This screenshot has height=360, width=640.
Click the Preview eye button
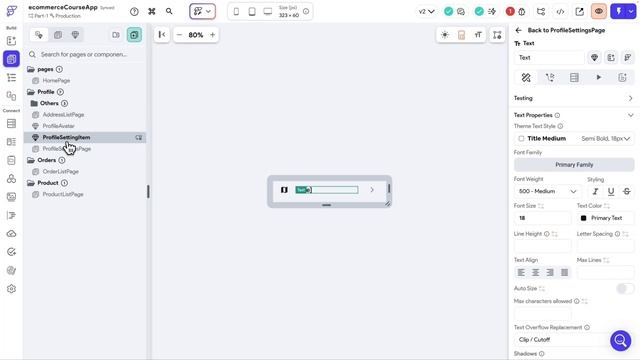point(599,11)
